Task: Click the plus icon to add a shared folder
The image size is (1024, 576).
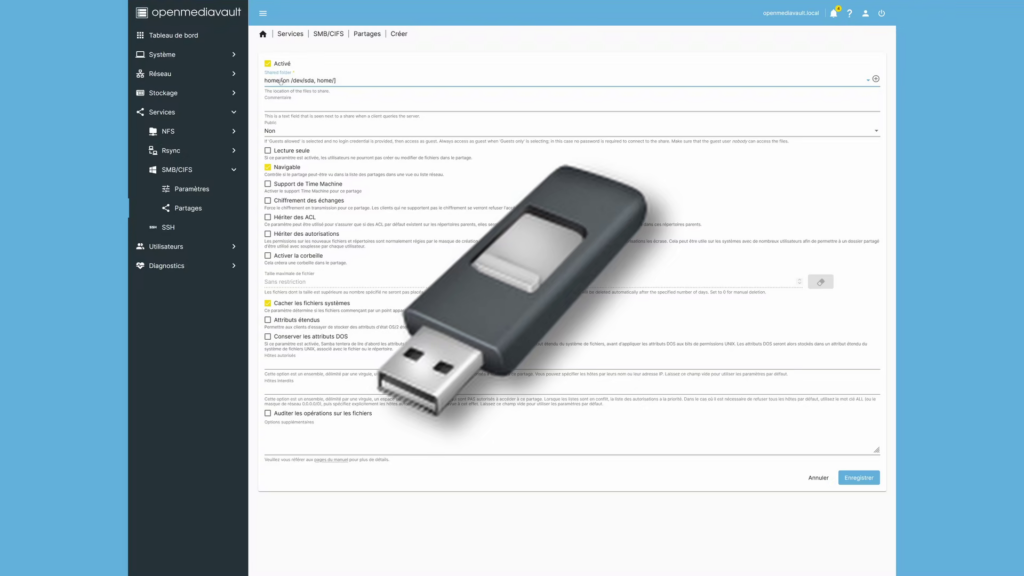Action: click(x=876, y=79)
